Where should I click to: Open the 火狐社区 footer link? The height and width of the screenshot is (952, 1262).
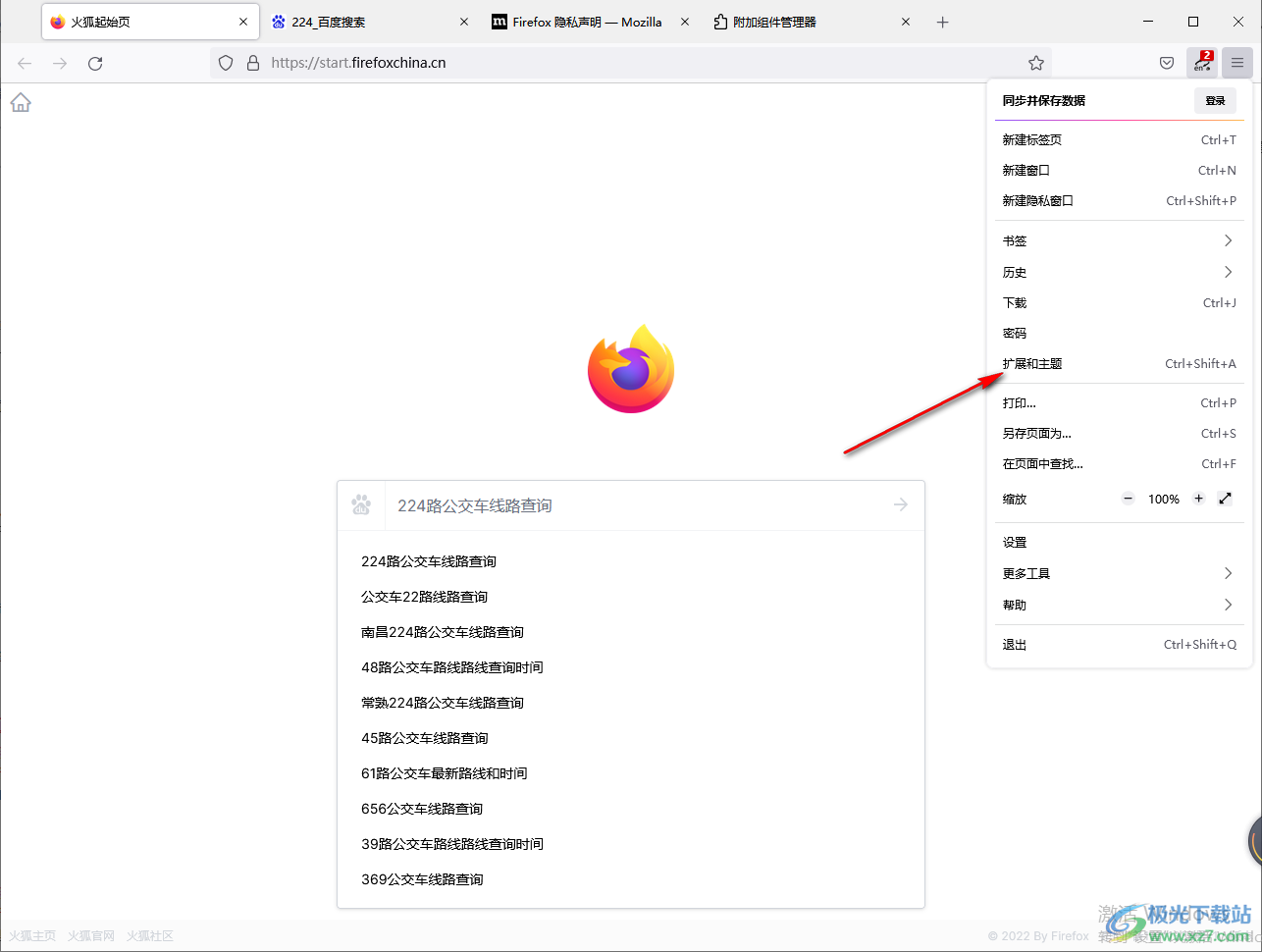click(x=150, y=936)
